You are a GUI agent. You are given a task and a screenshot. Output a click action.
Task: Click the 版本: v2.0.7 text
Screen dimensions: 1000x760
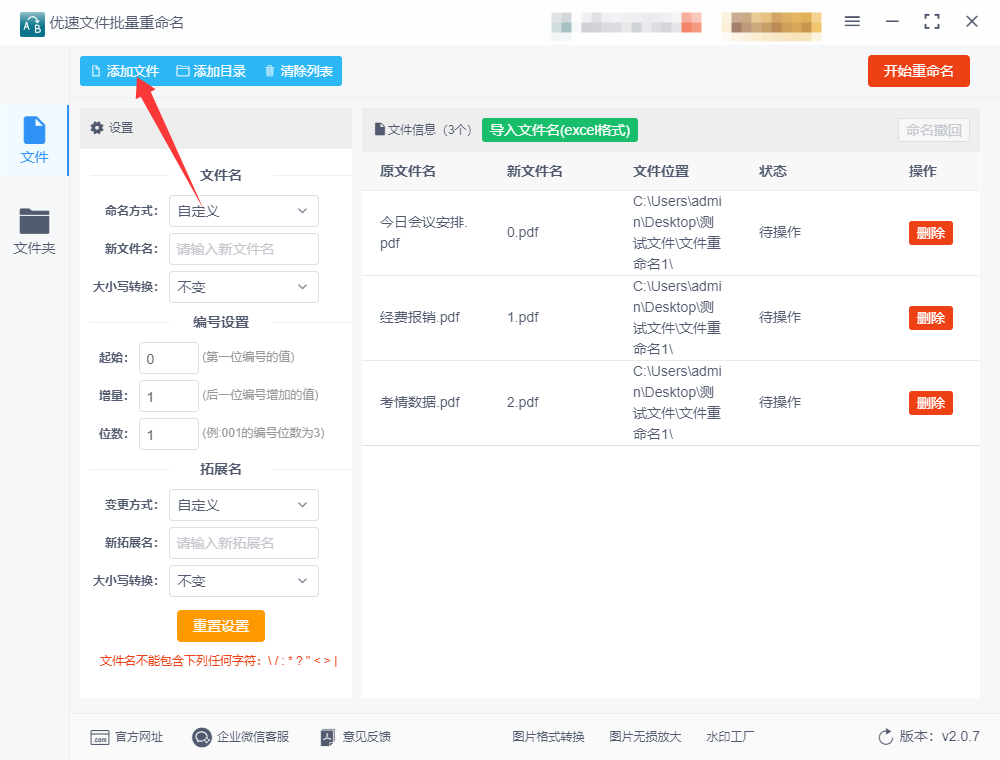(x=939, y=736)
